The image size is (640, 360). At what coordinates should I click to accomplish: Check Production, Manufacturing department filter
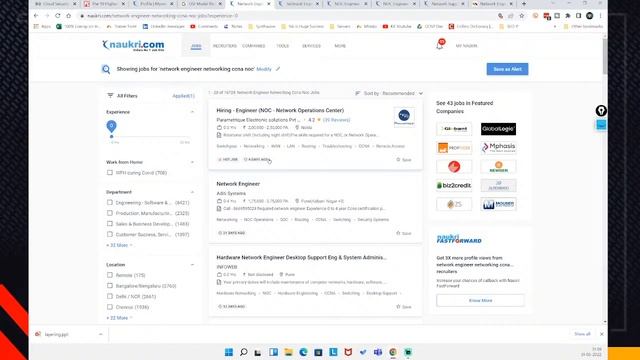(109, 213)
